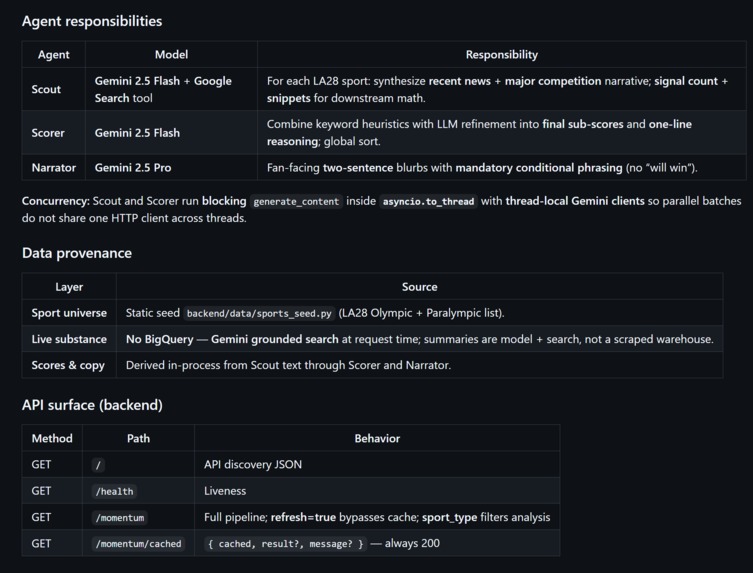
Task: Click the 'No BigQuery' source text
Action: (159, 339)
